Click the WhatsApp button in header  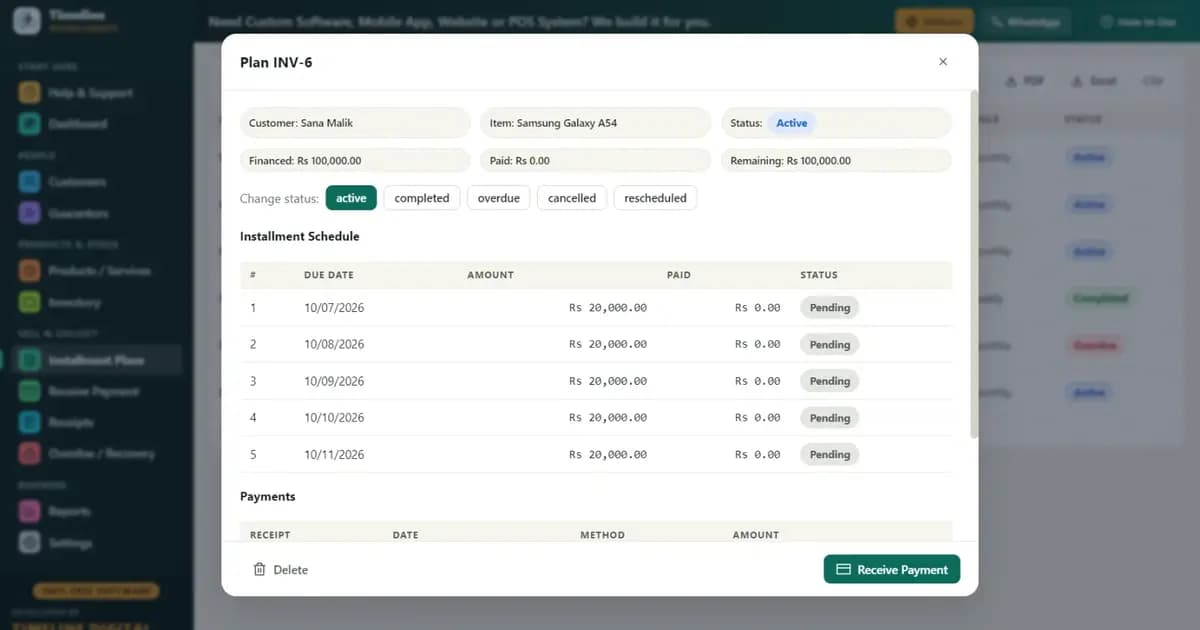pos(1025,21)
